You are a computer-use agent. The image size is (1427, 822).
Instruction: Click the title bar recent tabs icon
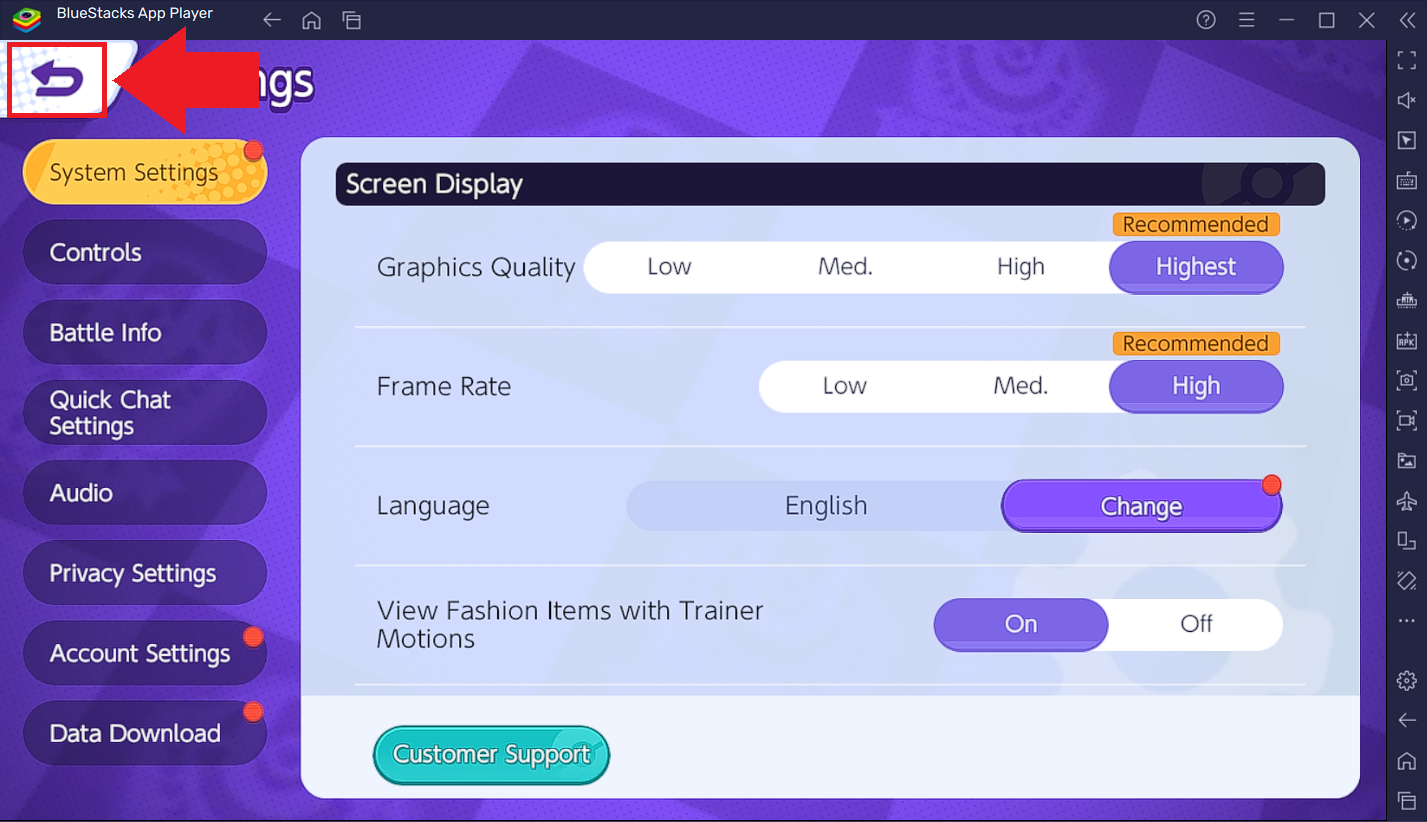pos(351,20)
